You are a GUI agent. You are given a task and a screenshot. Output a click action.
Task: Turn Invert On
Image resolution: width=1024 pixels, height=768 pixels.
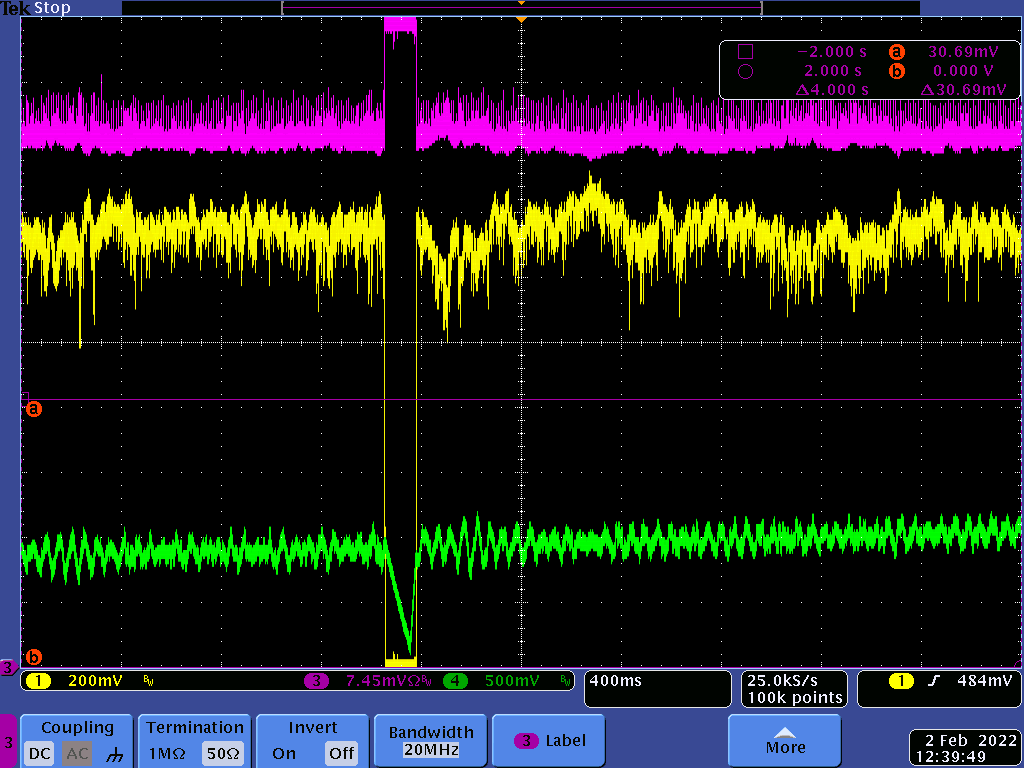point(284,753)
